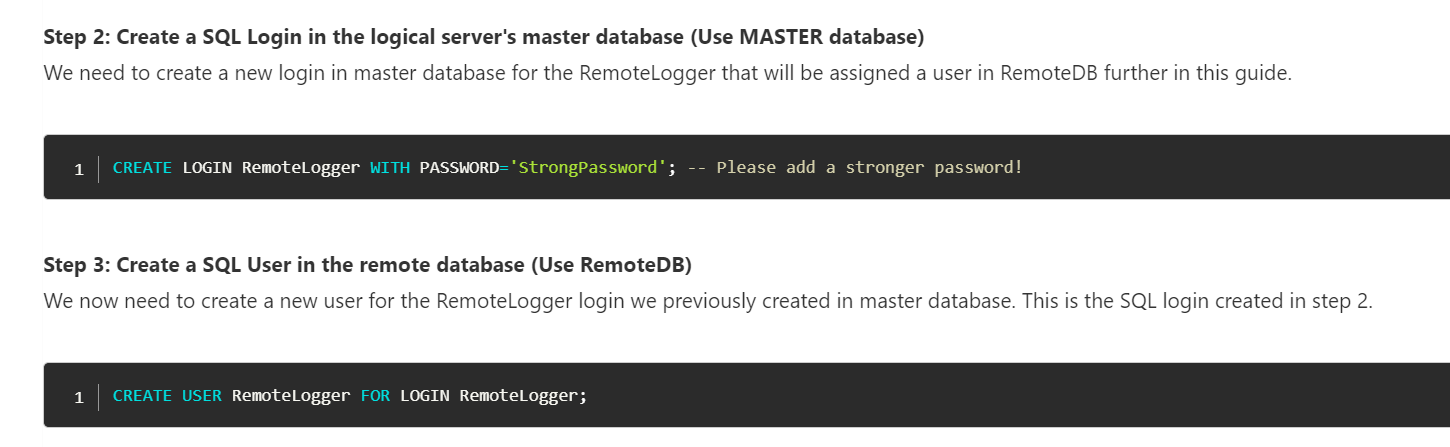Image resolution: width=1450 pixels, height=447 pixels.
Task: Click the paragraph under the Step 3 heading
Action: [708, 301]
